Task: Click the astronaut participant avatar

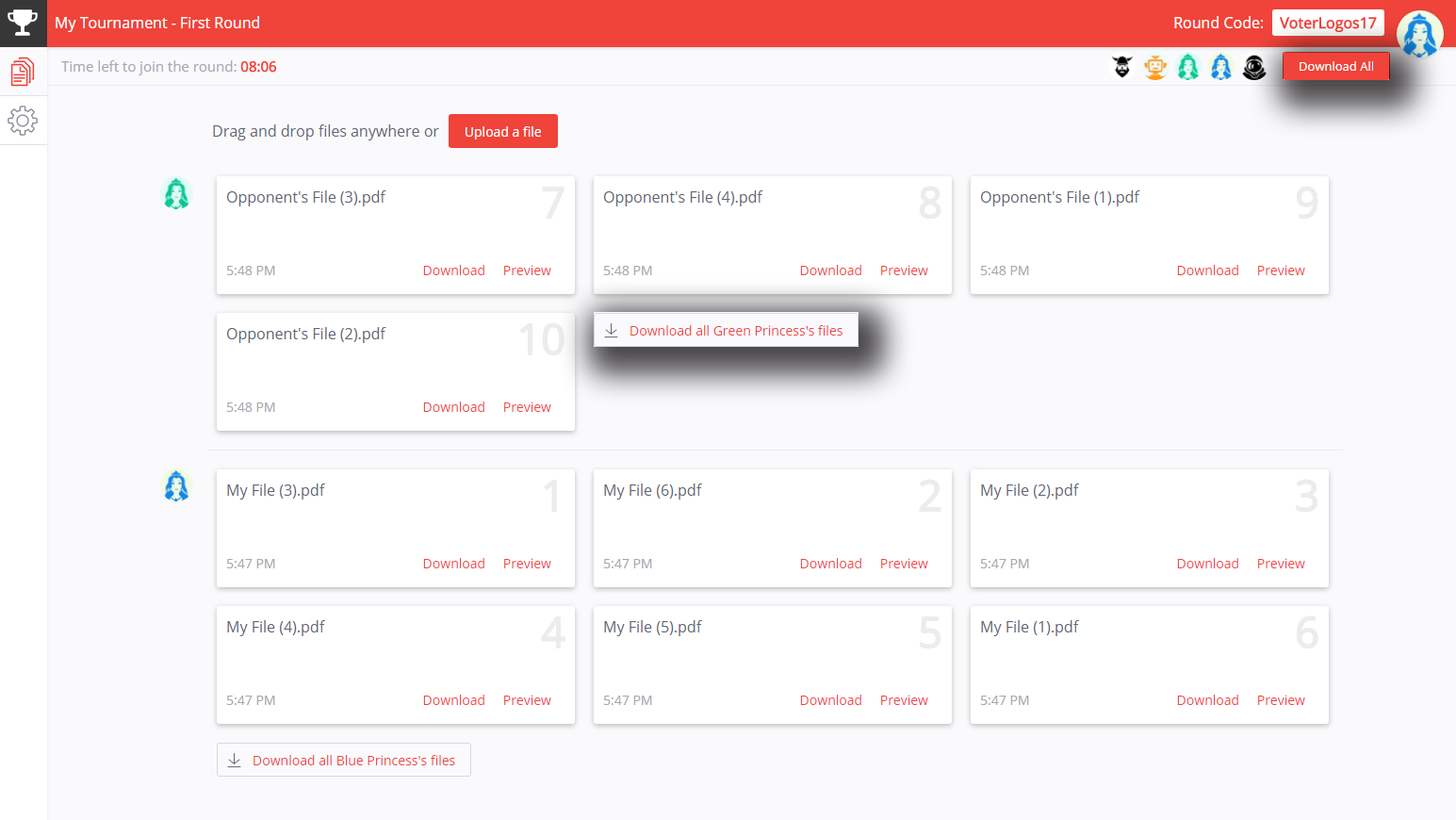Action: 1254,67
